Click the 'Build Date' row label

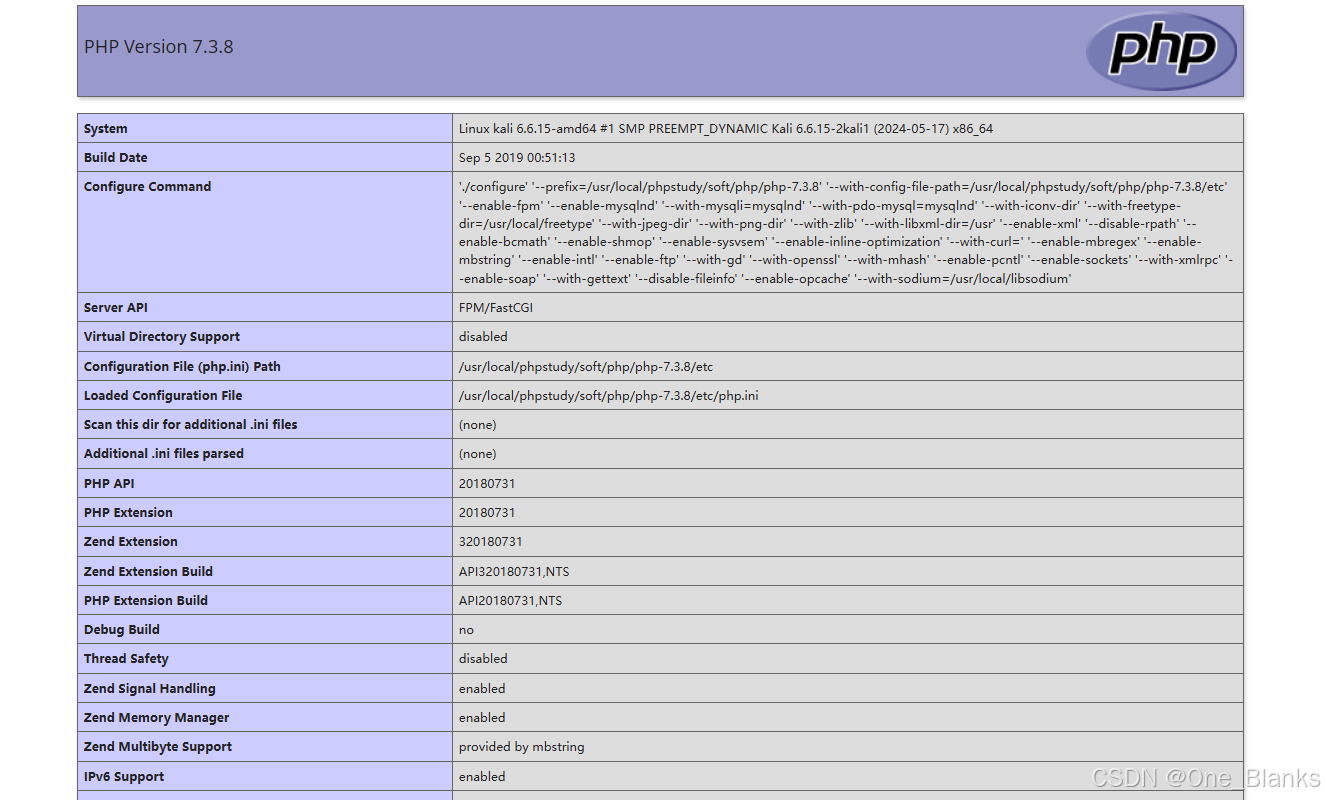(116, 158)
